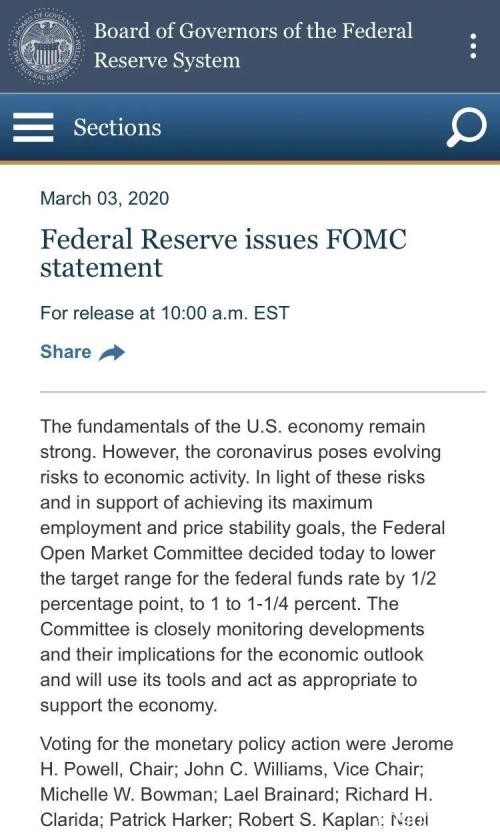
Task: Click the word 'statement' in headline
Action: coord(101,268)
